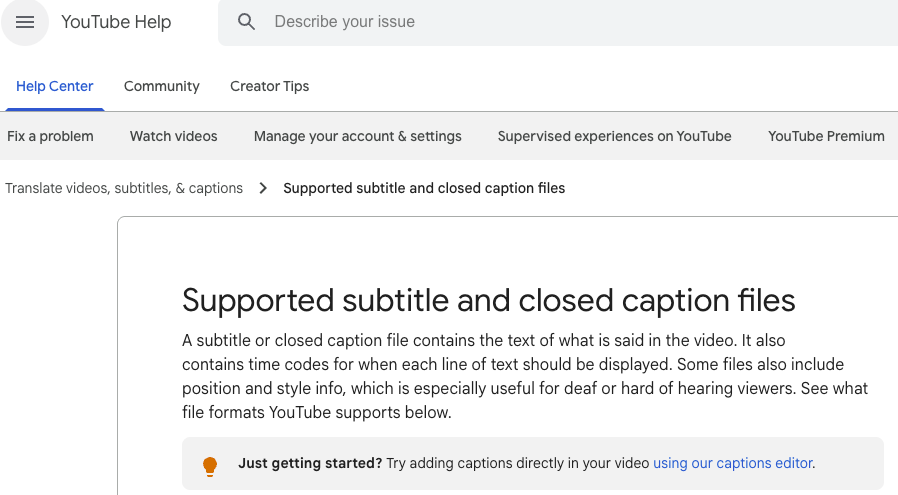The height and width of the screenshot is (495, 898).
Task: Follow the 'using our captions editor' link
Action: pyautogui.click(x=732, y=464)
